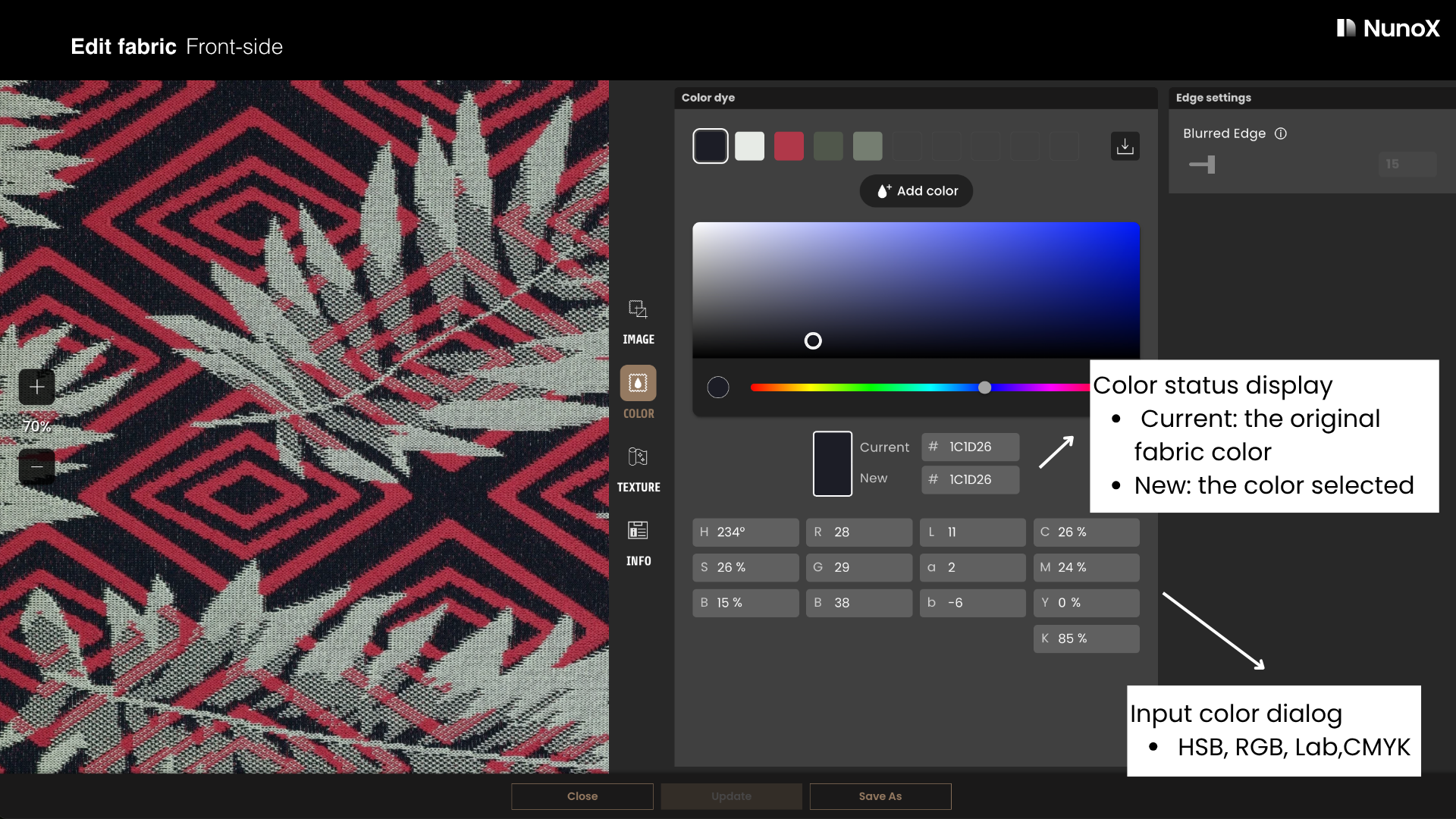Select the COLOR panel icon
1456x819 pixels.
(638, 384)
